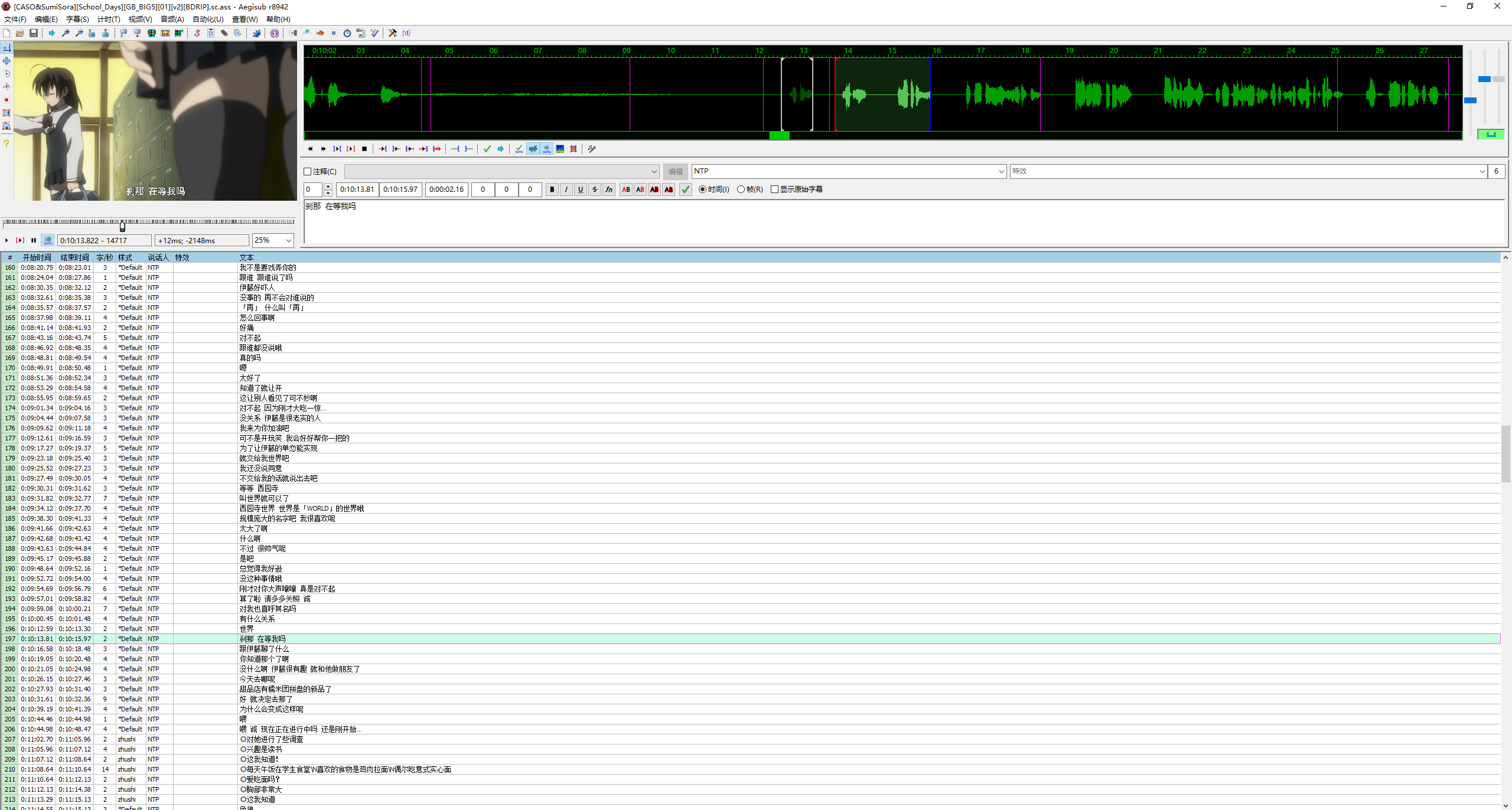Save subtitles with the floppy disk icon
Screen dimensions: 1512x810
[x=34, y=33]
